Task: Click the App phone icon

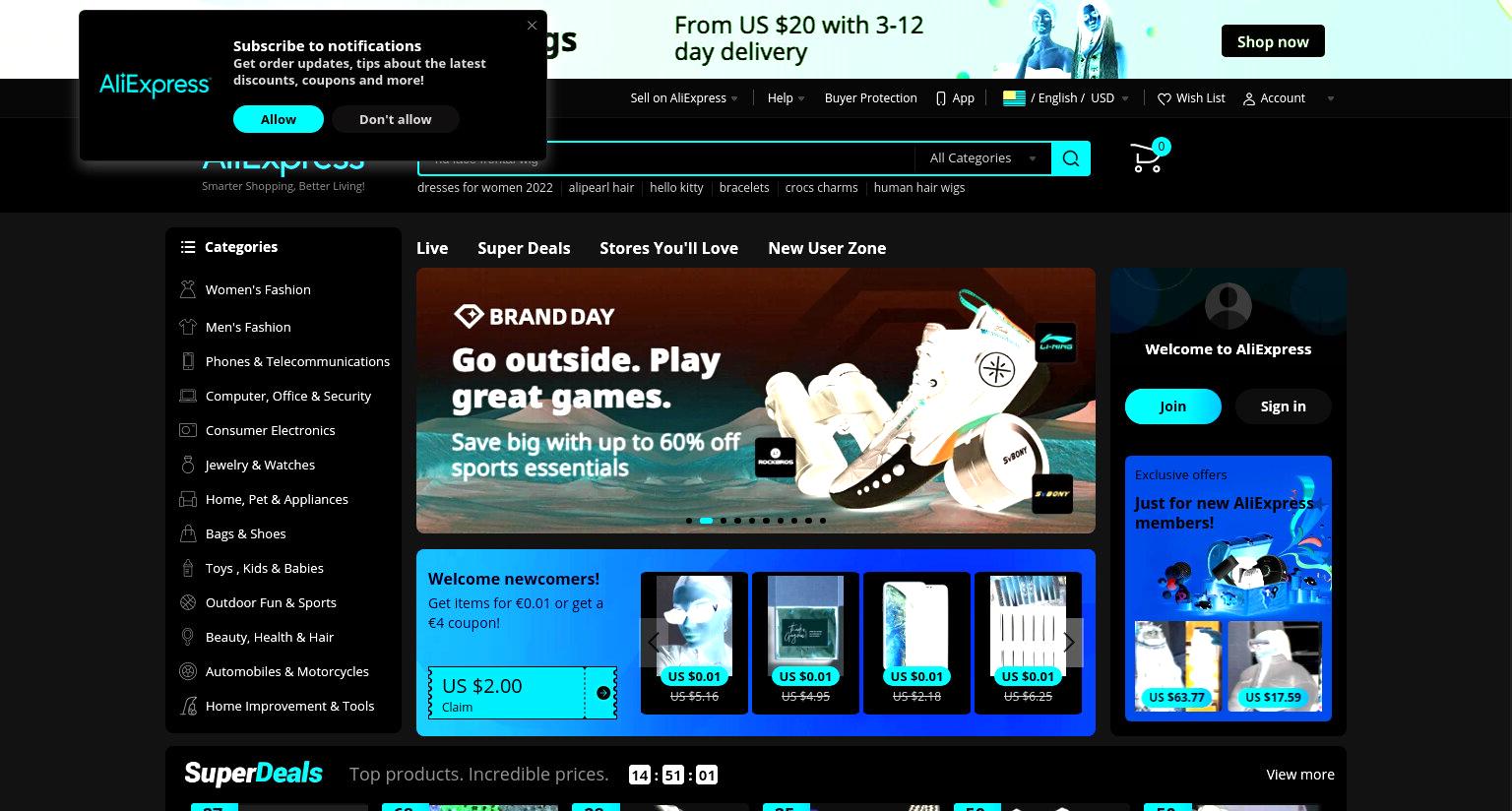Action: coord(941,98)
